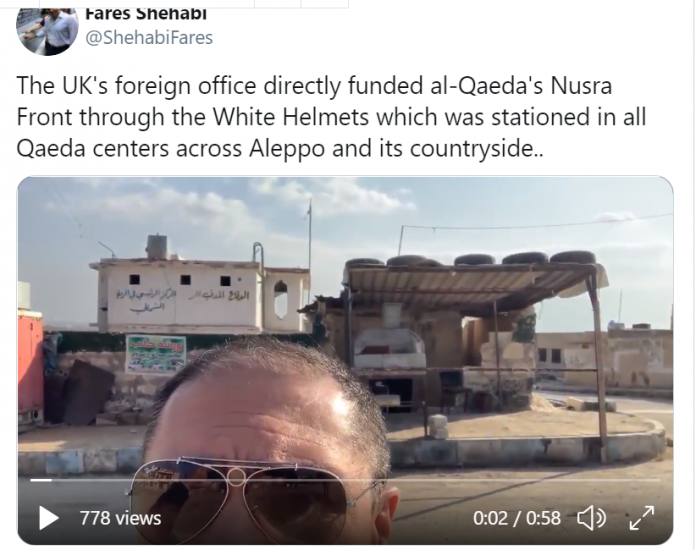Open the @ShehabiFares handle link
The width and height of the screenshot is (696, 550).
coord(149,38)
